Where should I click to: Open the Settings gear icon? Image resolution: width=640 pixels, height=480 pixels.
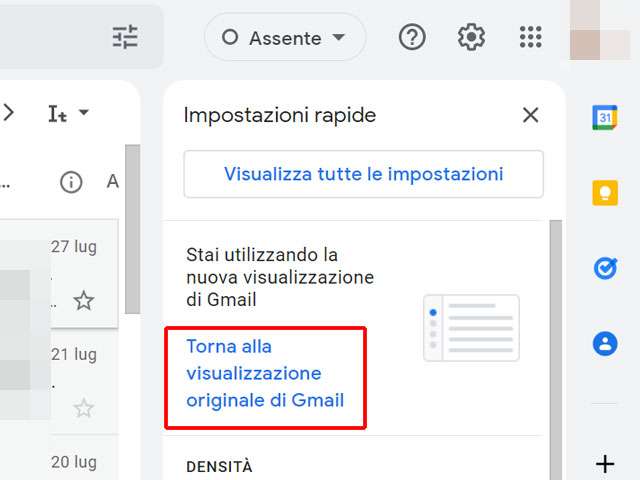point(471,38)
